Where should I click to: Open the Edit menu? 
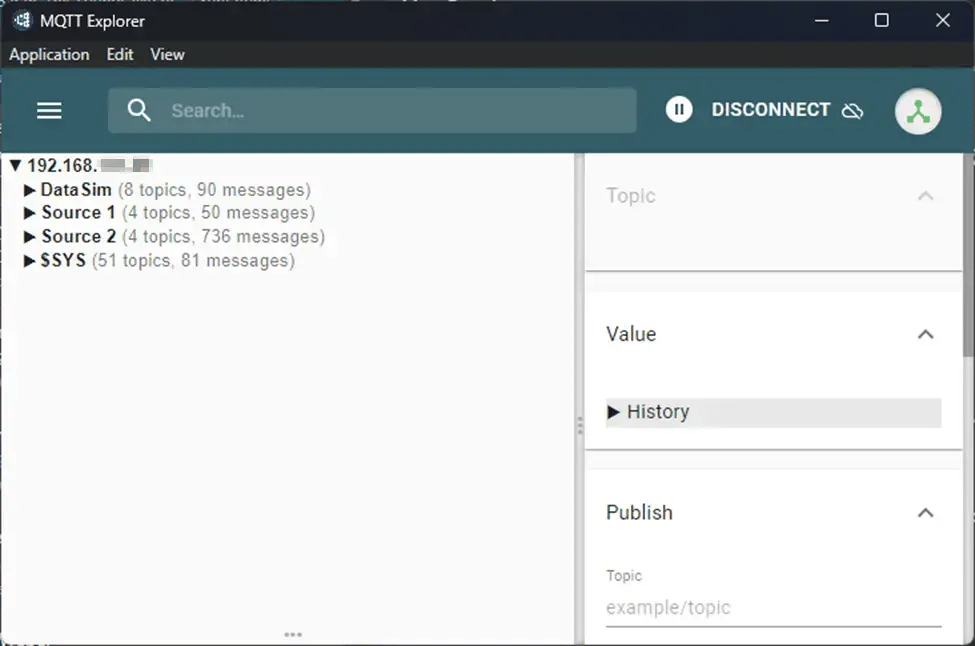pyautogui.click(x=120, y=55)
